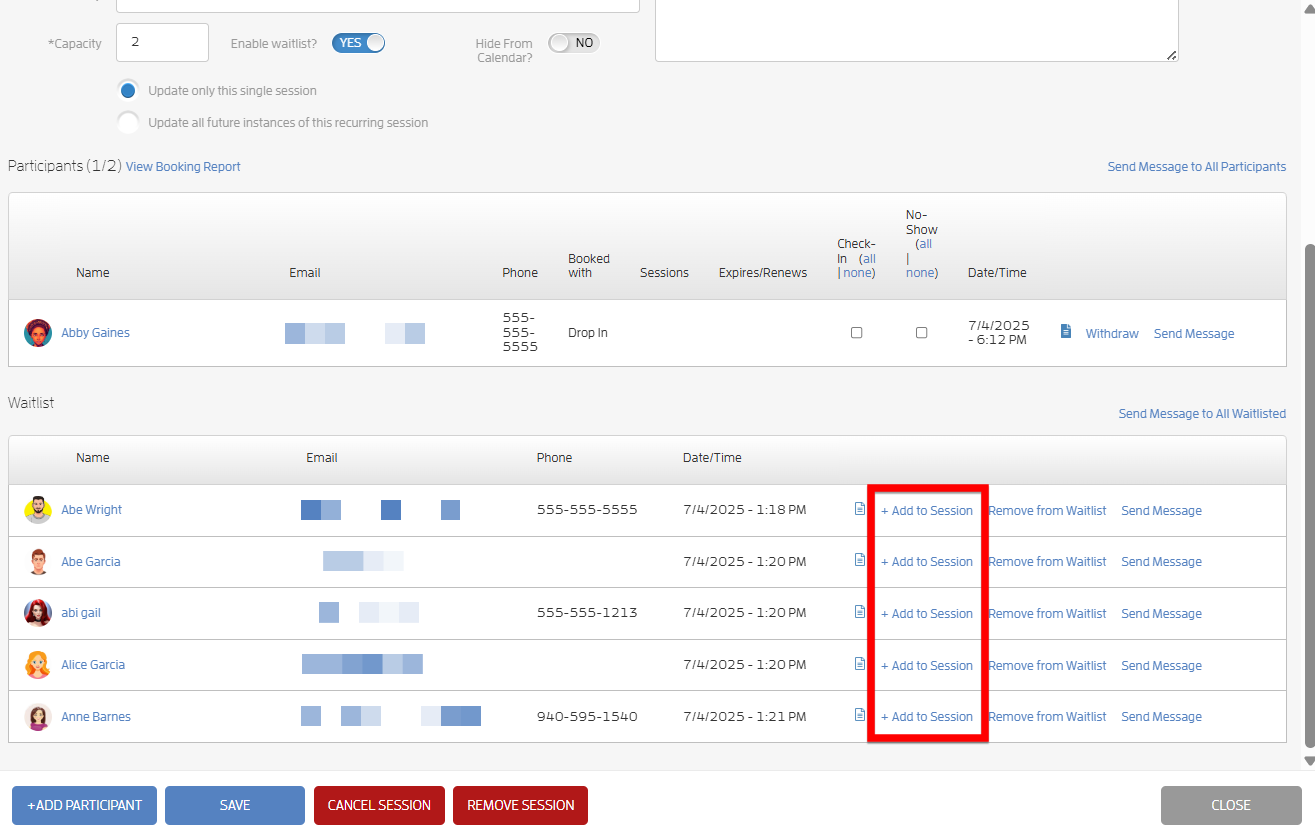Open the note icon in Alice Garcia row

tap(860, 664)
